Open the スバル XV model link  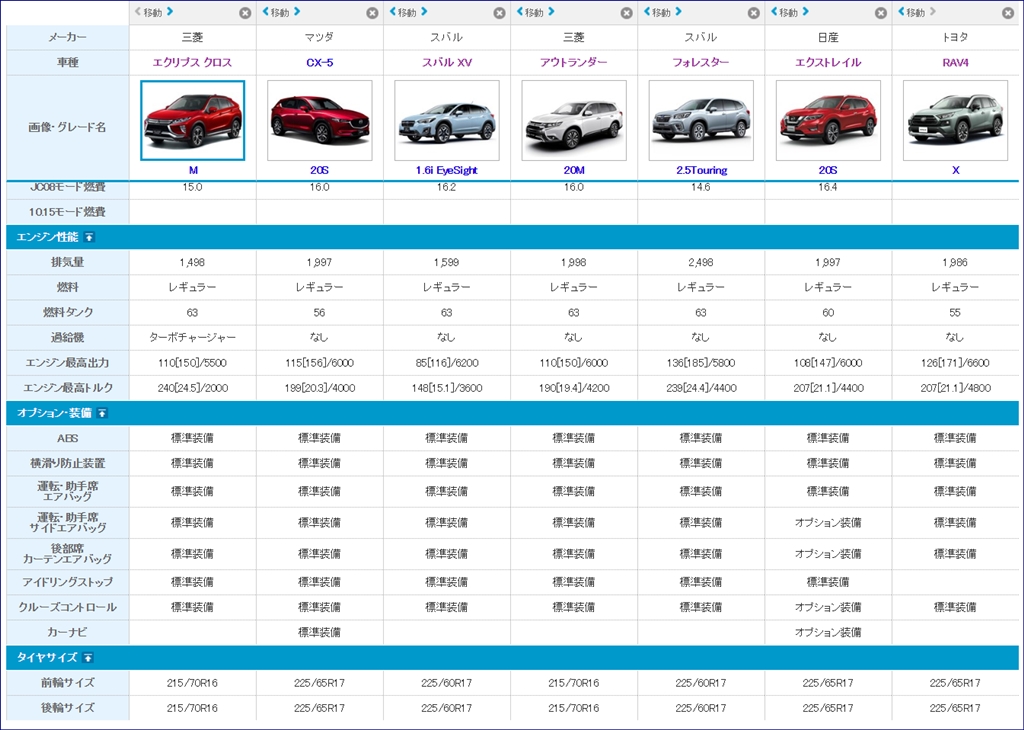point(447,63)
